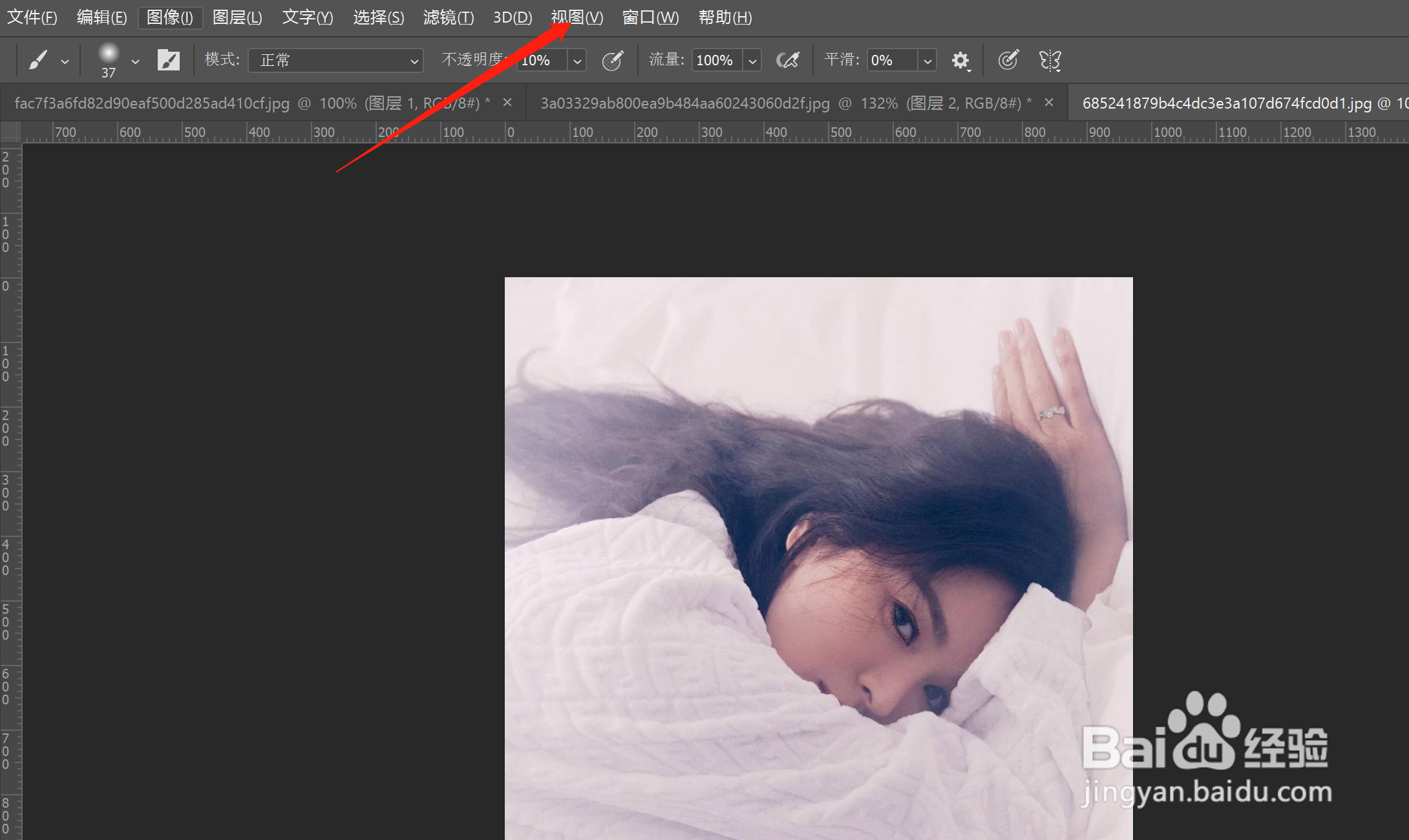Click the flow 100% input field
Image resolution: width=1409 pixels, height=840 pixels.
716,60
